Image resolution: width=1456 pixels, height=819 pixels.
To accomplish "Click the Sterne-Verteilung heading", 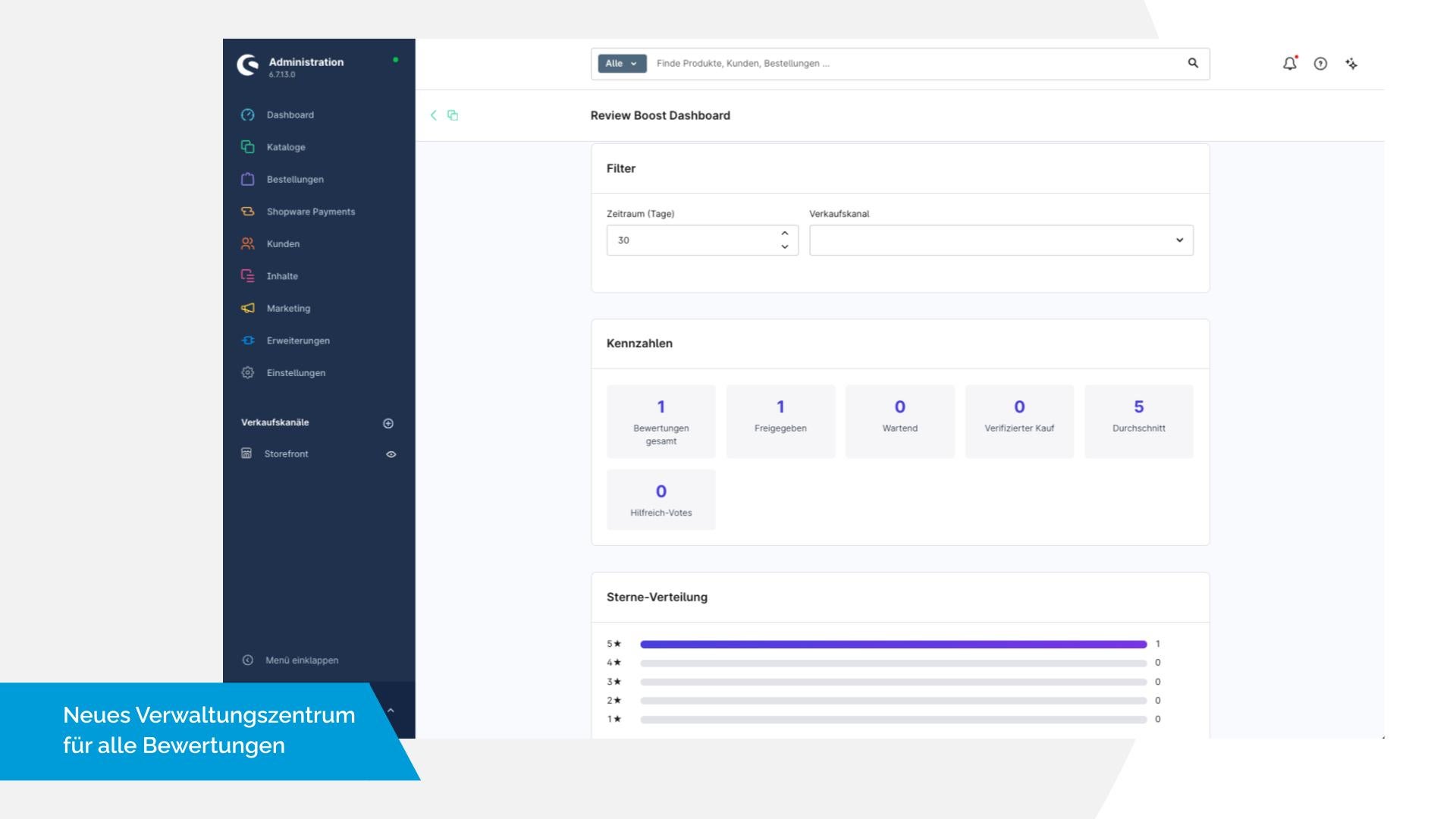I will [657, 598].
